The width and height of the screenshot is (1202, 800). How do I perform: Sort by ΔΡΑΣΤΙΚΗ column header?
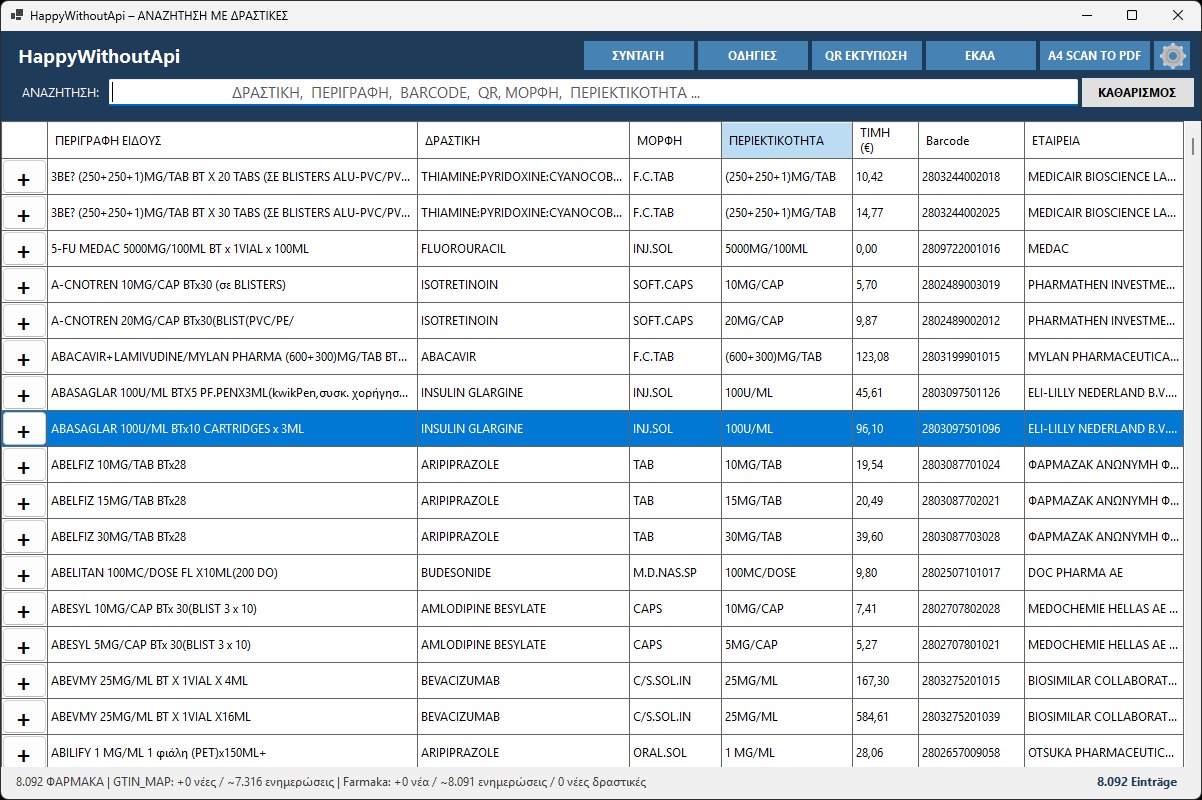point(523,140)
